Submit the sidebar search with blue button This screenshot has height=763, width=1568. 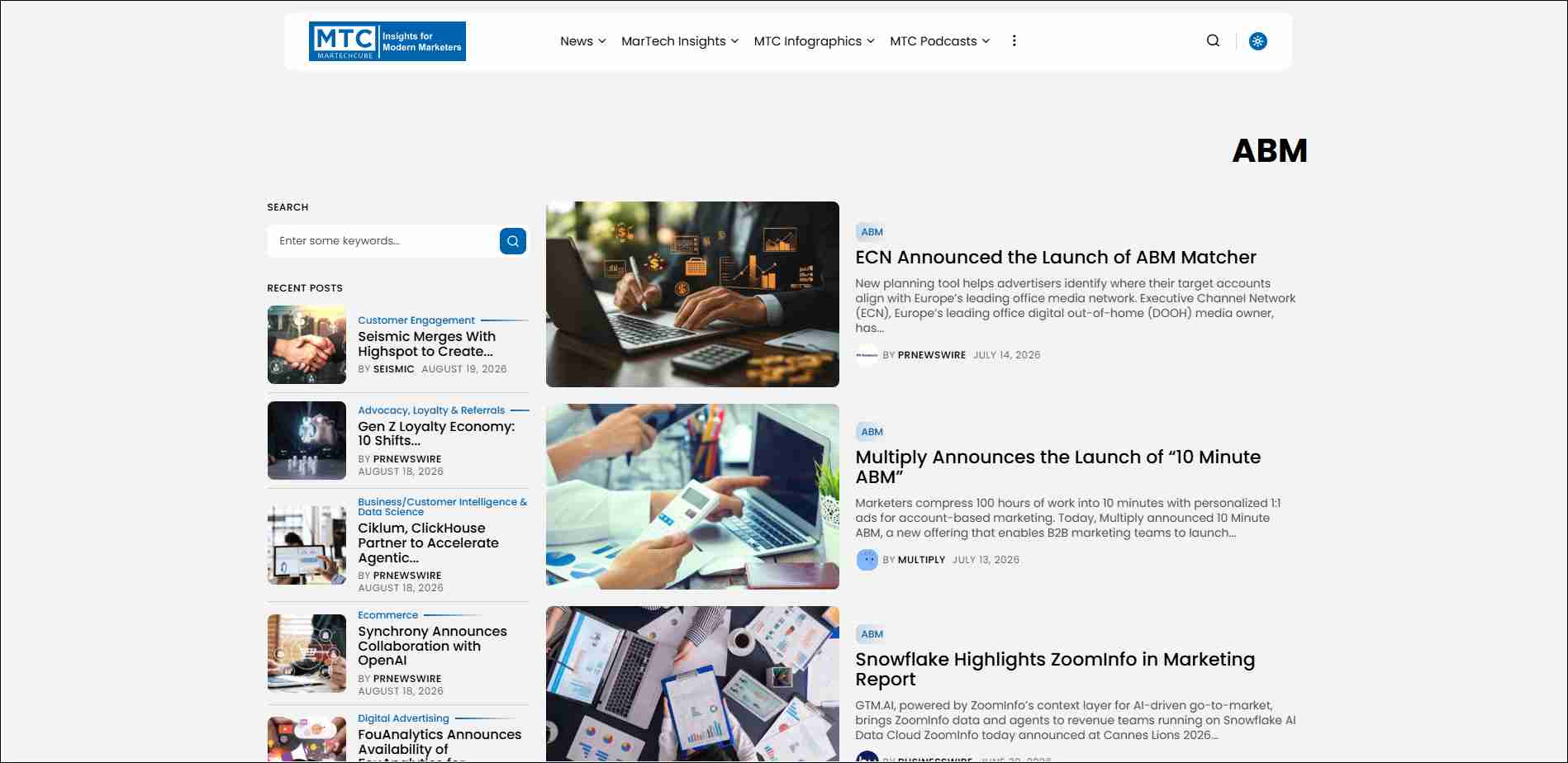513,241
